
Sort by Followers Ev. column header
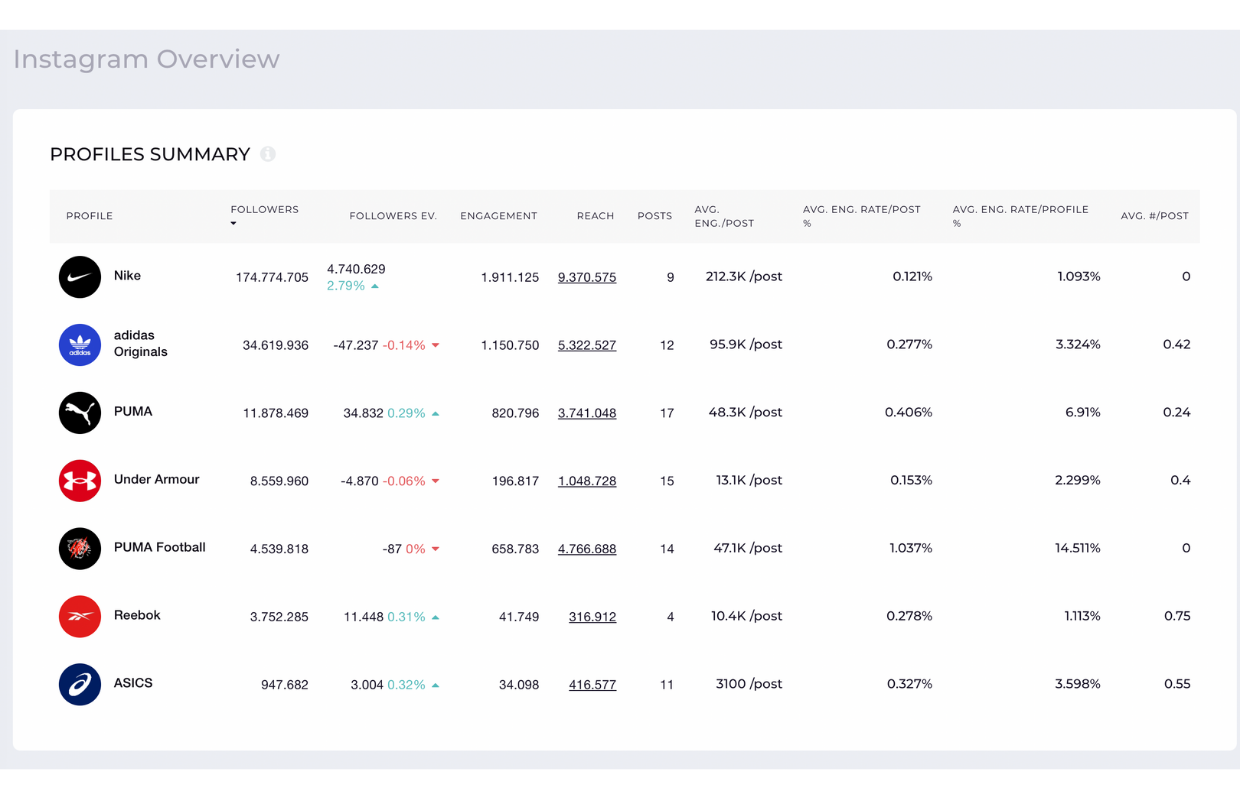(393, 216)
